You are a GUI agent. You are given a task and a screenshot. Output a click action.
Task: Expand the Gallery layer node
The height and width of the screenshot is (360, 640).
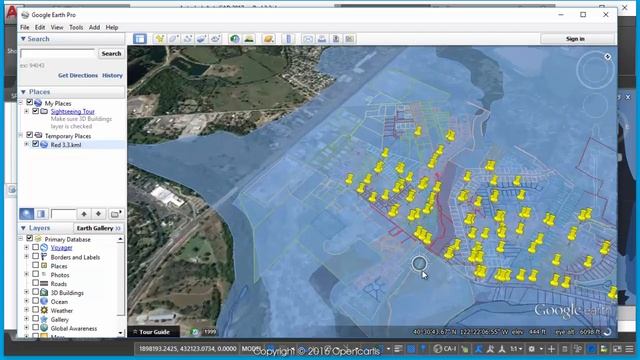tap(27, 319)
